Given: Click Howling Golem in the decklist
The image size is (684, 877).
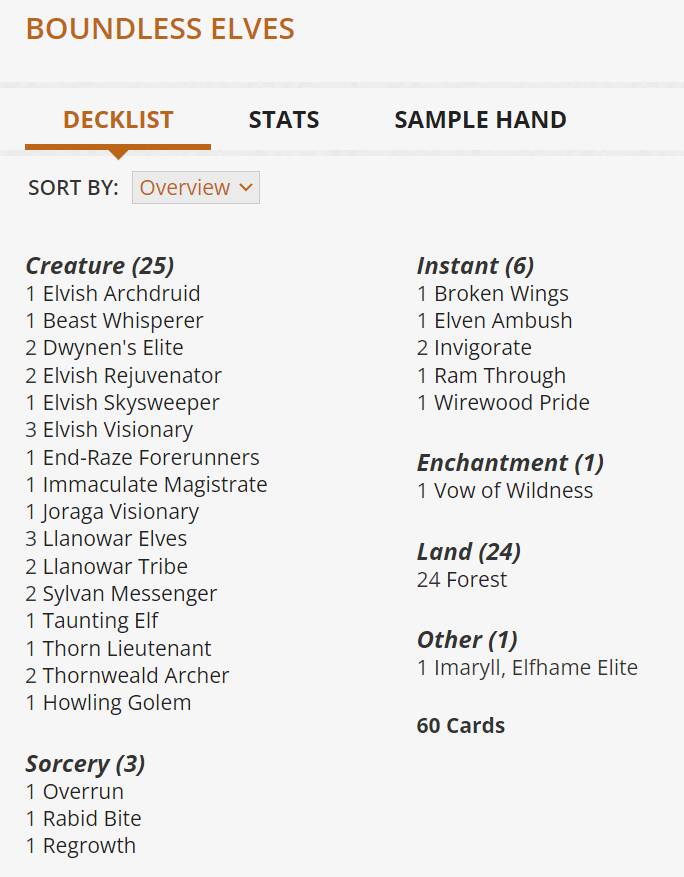Looking at the screenshot, I should [x=117, y=703].
